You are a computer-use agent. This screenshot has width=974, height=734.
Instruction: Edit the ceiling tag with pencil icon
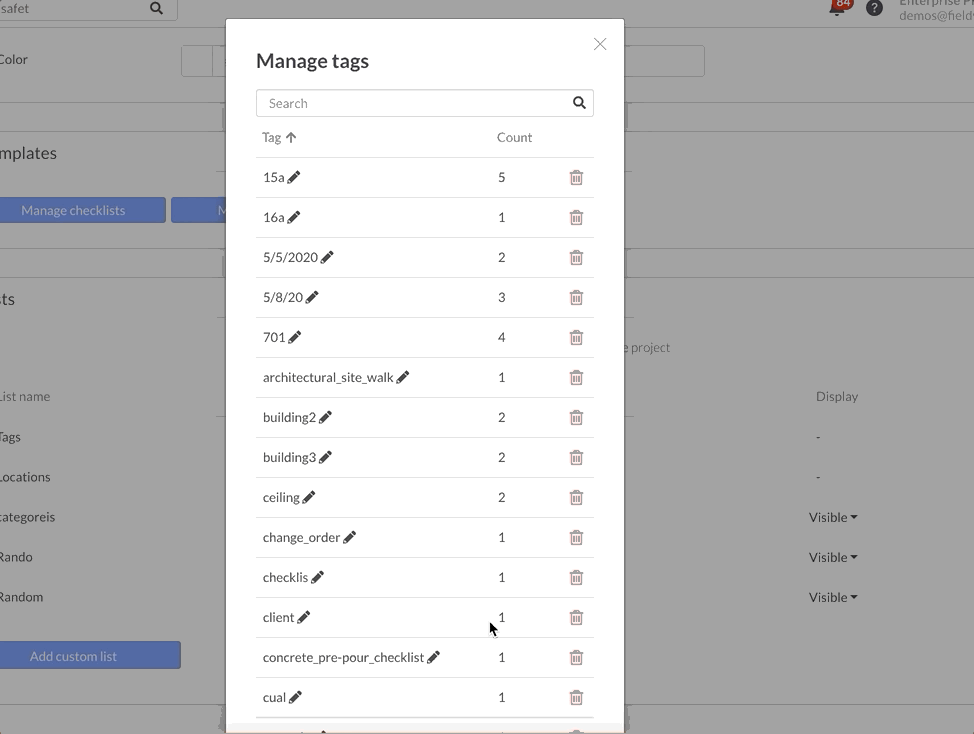point(309,497)
